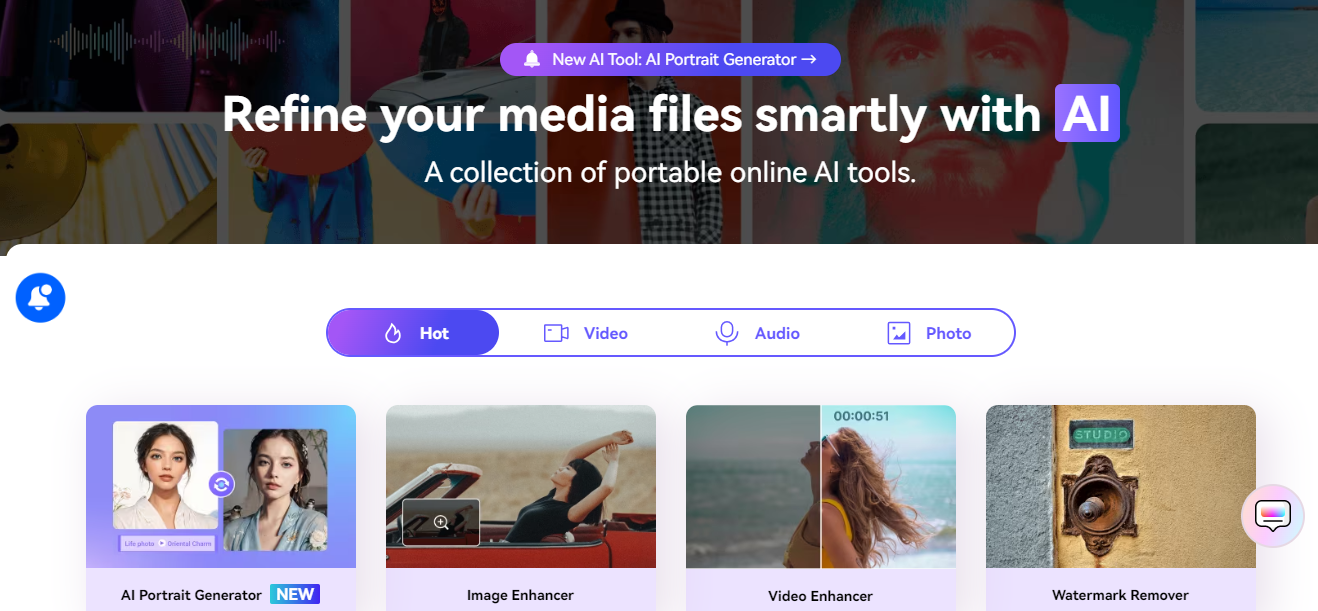Screen dimensions: 1318x611
Task: Click the flame icon in Hot tab
Action: click(393, 333)
